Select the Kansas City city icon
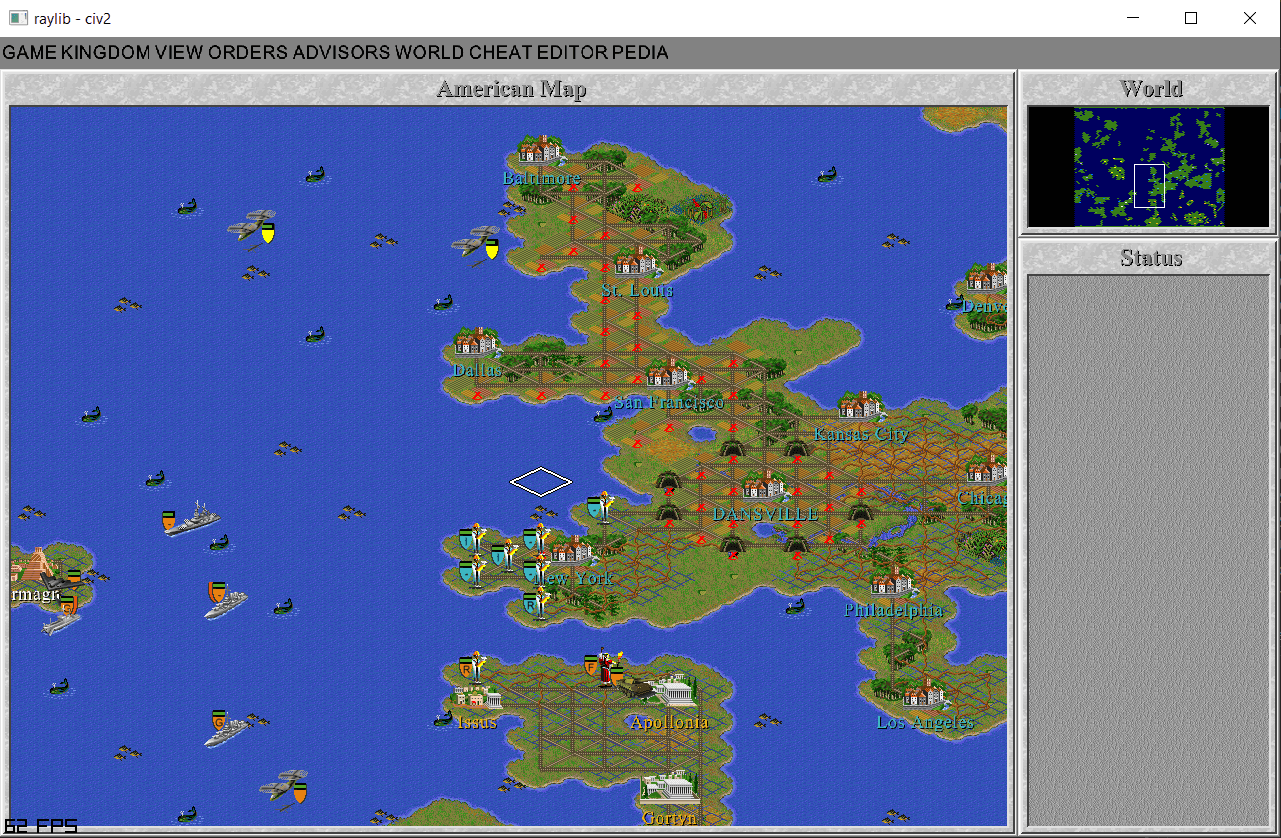 coord(860,405)
